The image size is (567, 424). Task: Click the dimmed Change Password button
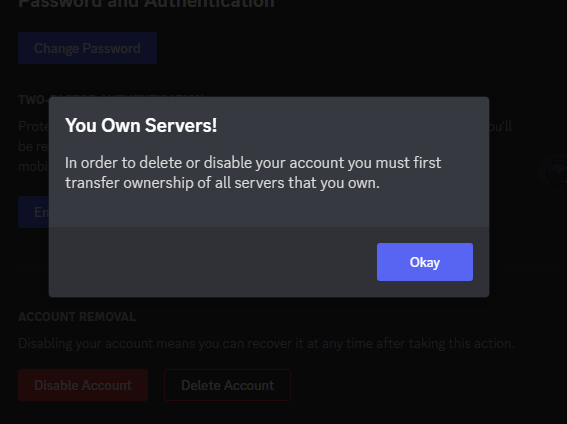pos(88,48)
